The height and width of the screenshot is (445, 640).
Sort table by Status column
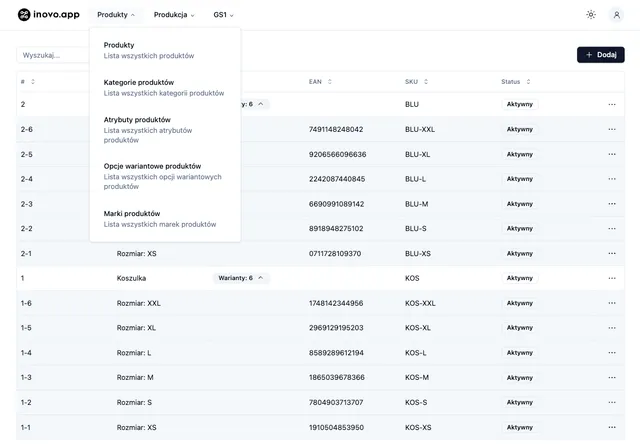tap(516, 82)
